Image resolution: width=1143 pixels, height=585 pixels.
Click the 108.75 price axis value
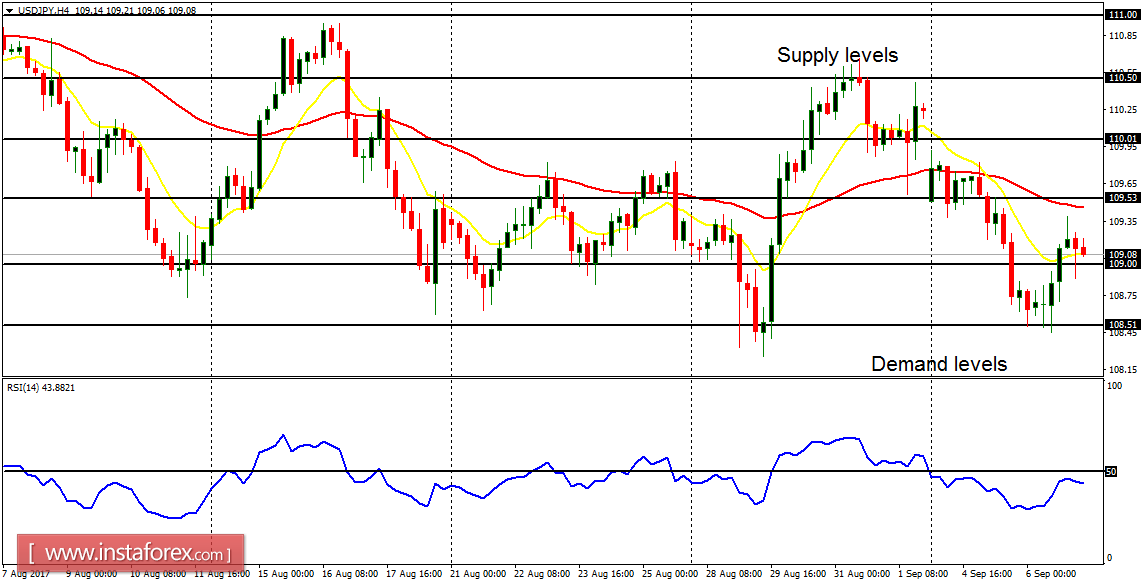1123,295
